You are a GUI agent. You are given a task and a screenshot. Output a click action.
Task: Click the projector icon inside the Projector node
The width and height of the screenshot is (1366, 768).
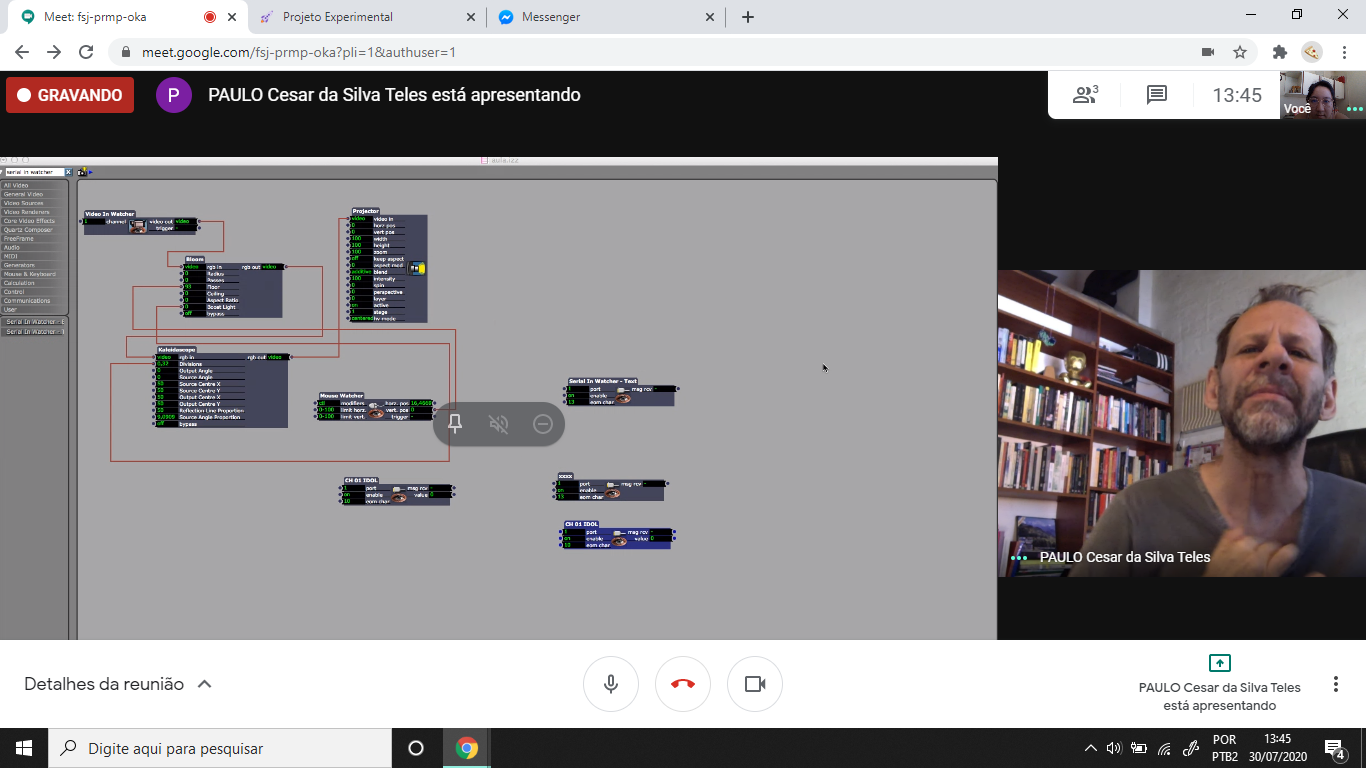(x=417, y=268)
